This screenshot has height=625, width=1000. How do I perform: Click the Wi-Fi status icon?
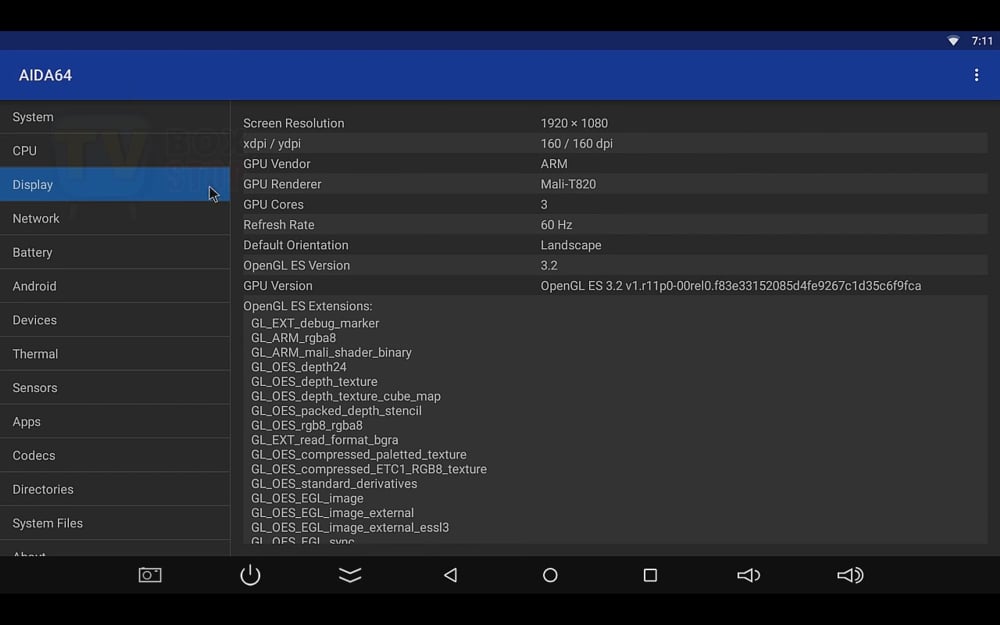[953, 41]
